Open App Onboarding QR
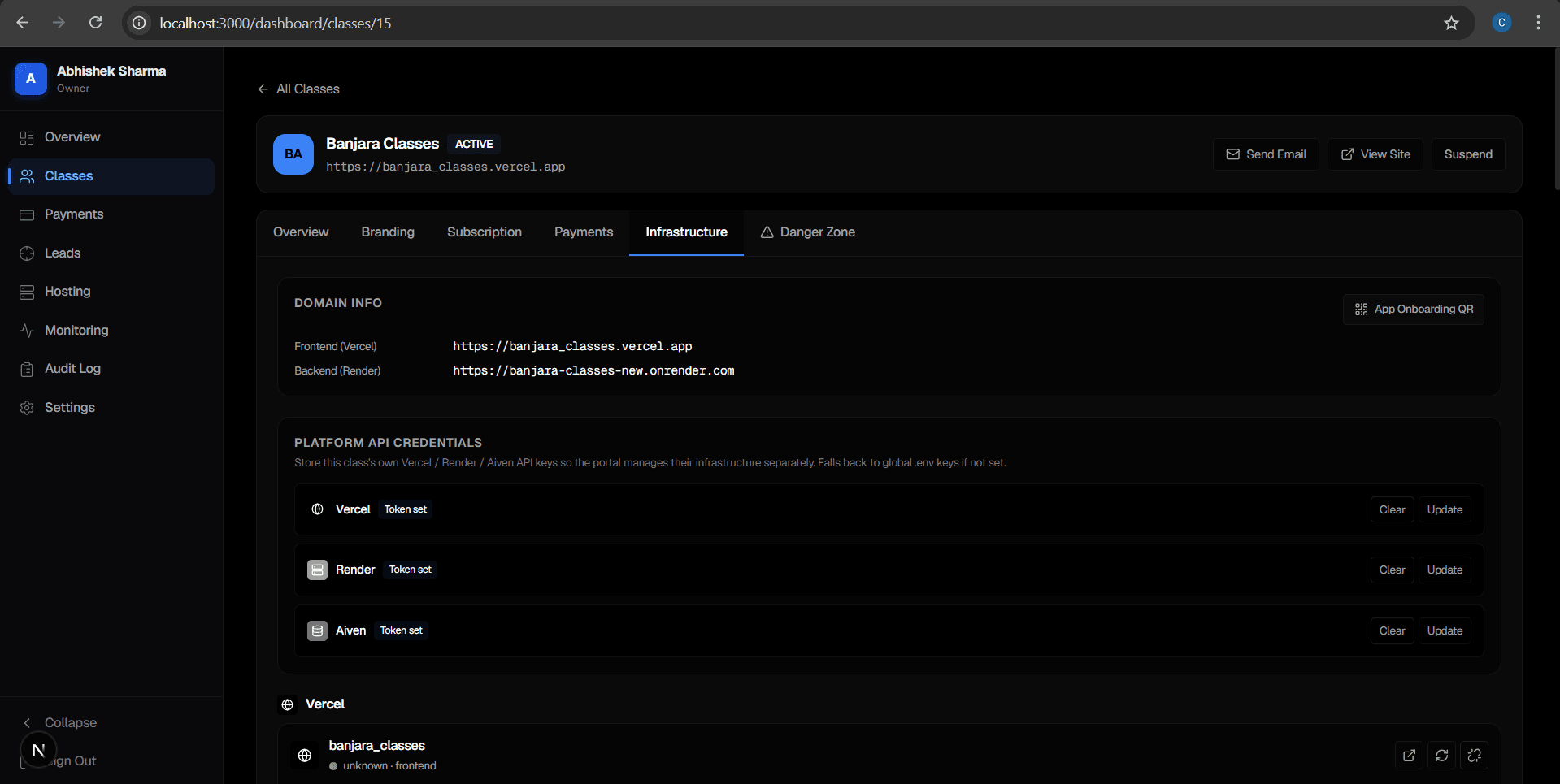Screen dimensions: 1560x784 (x=1414, y=310)
